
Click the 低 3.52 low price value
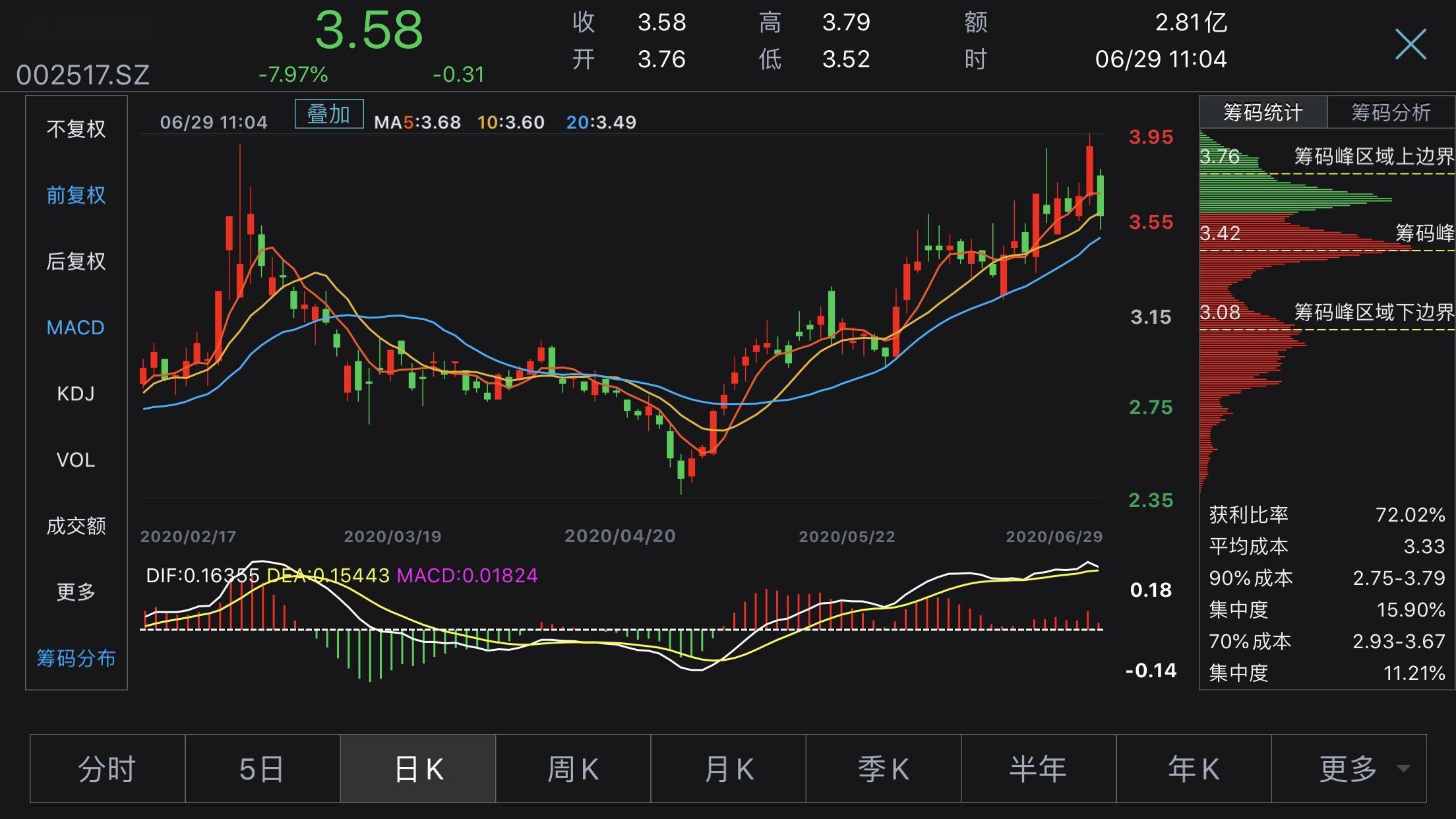[x=846, y=59]
